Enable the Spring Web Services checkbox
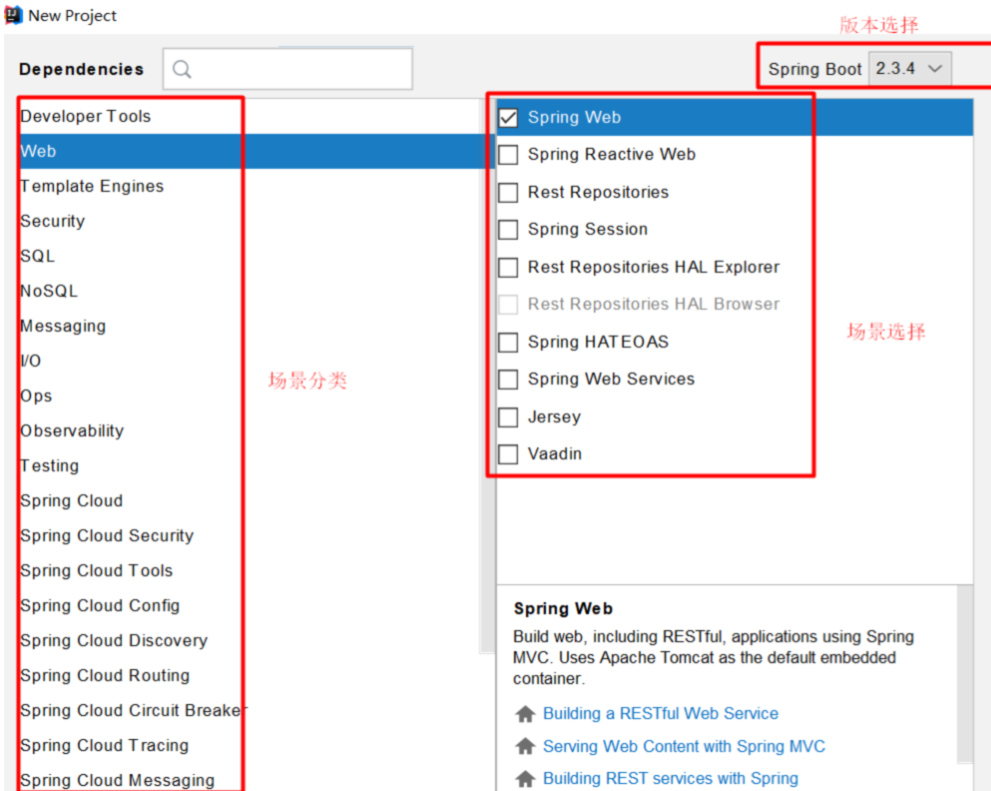Screen dimensions: 991x791 pyautogui.click(x=508, y=379)
